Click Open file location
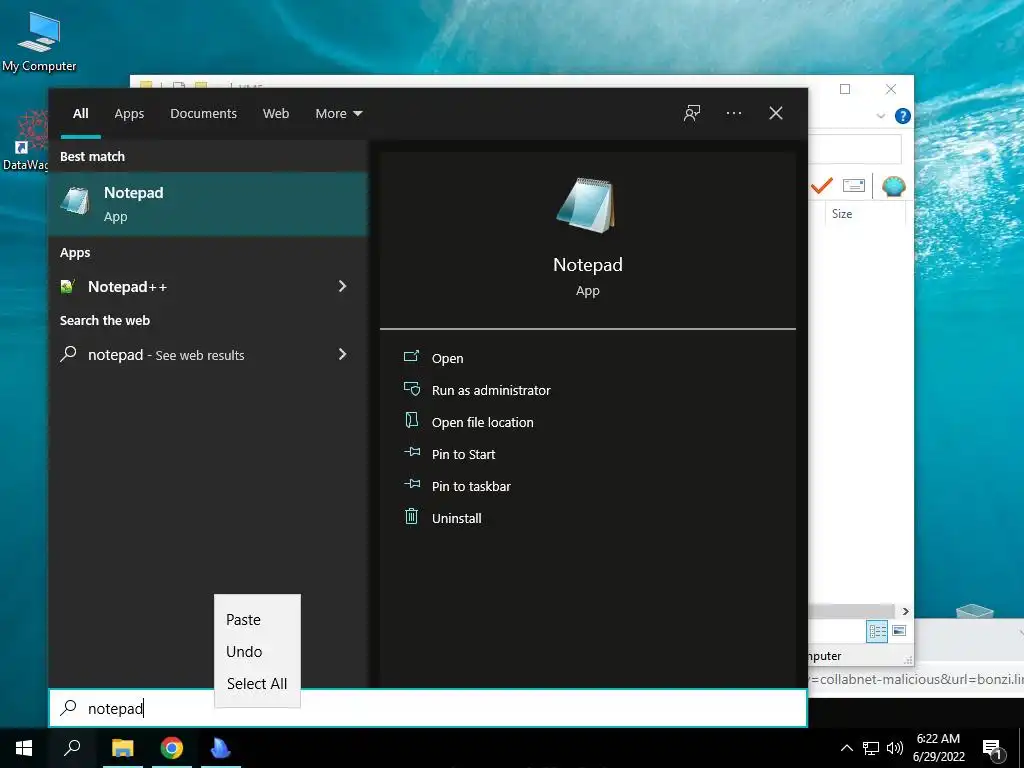The height and width of the screenshot is (768, 1024). [483, 423]
